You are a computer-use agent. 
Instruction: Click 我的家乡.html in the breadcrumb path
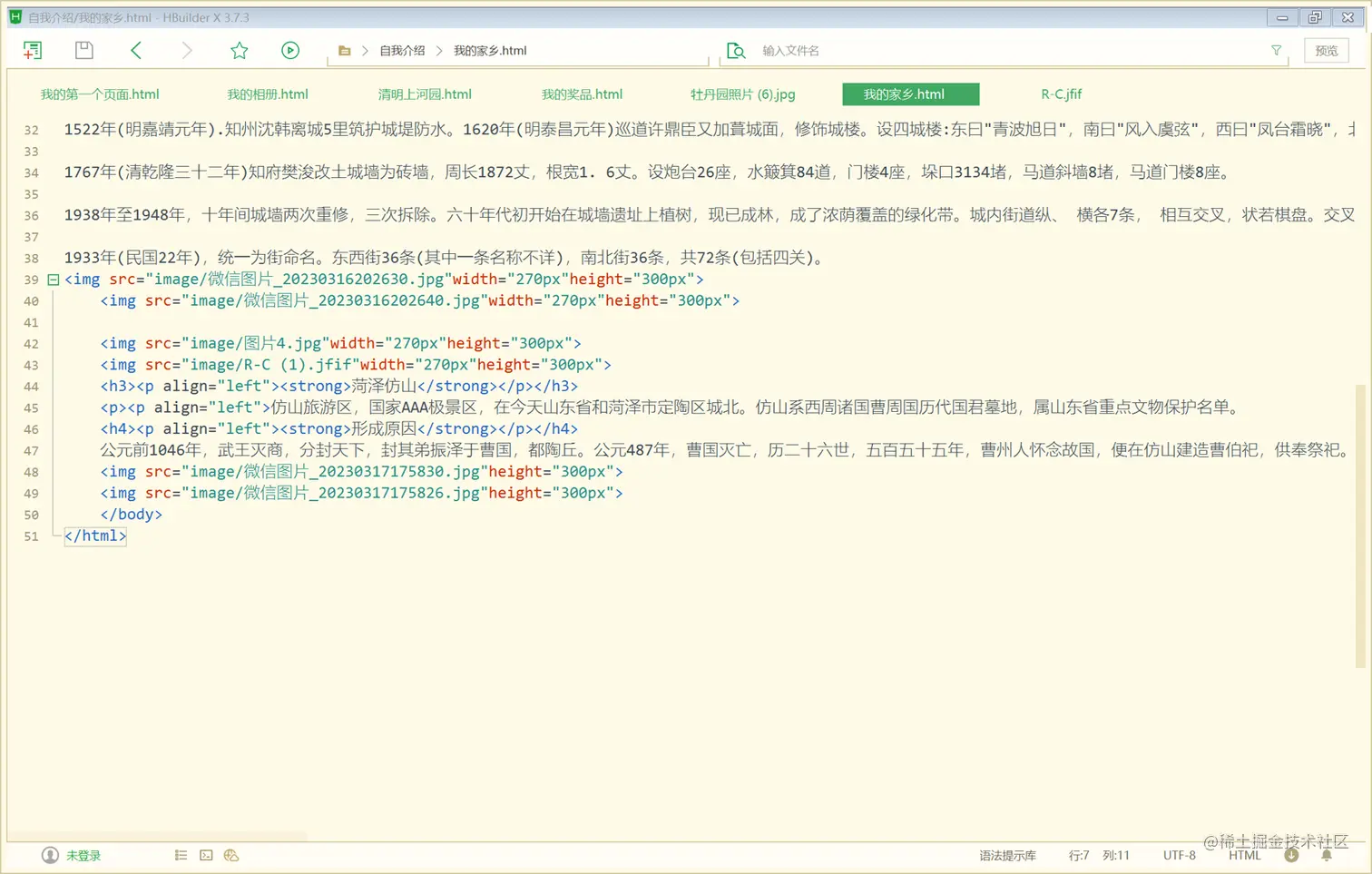[490, 51]
